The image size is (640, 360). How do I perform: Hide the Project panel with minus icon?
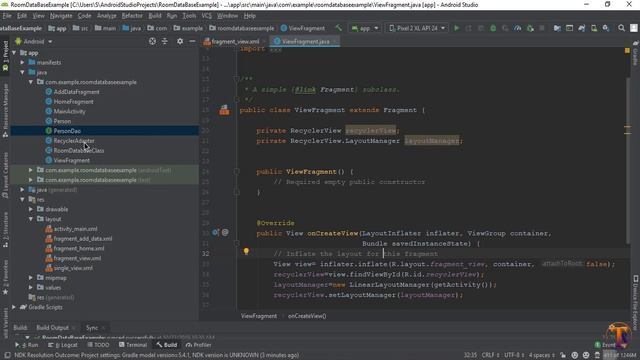click(192, 41)
